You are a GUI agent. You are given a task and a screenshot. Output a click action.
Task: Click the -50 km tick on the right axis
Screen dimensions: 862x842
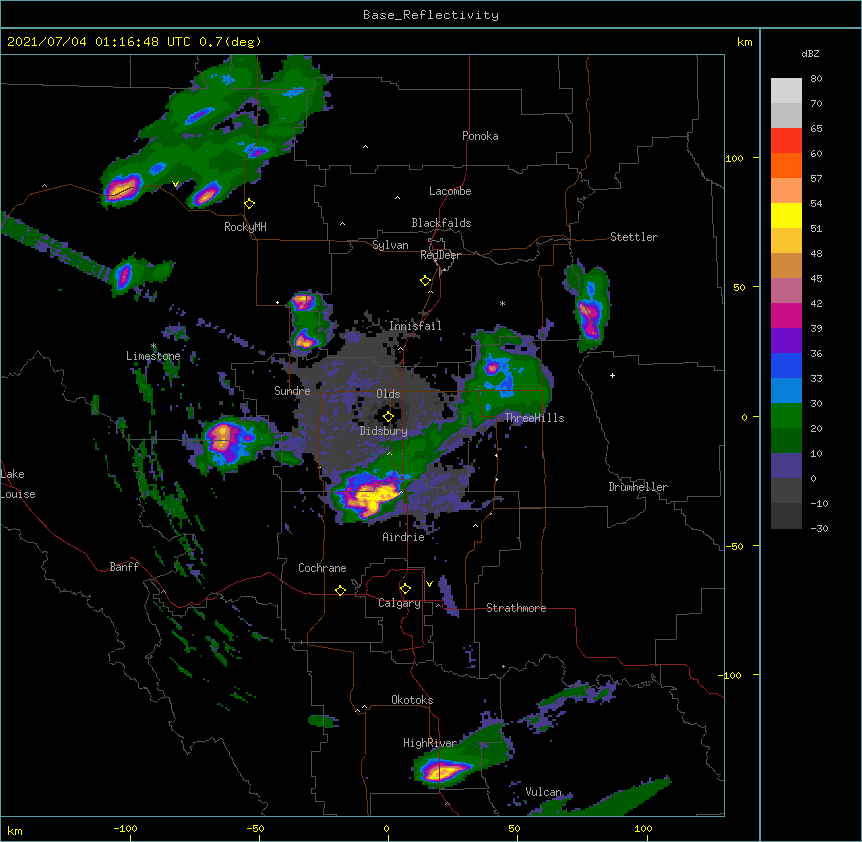[x=734, y=546]
